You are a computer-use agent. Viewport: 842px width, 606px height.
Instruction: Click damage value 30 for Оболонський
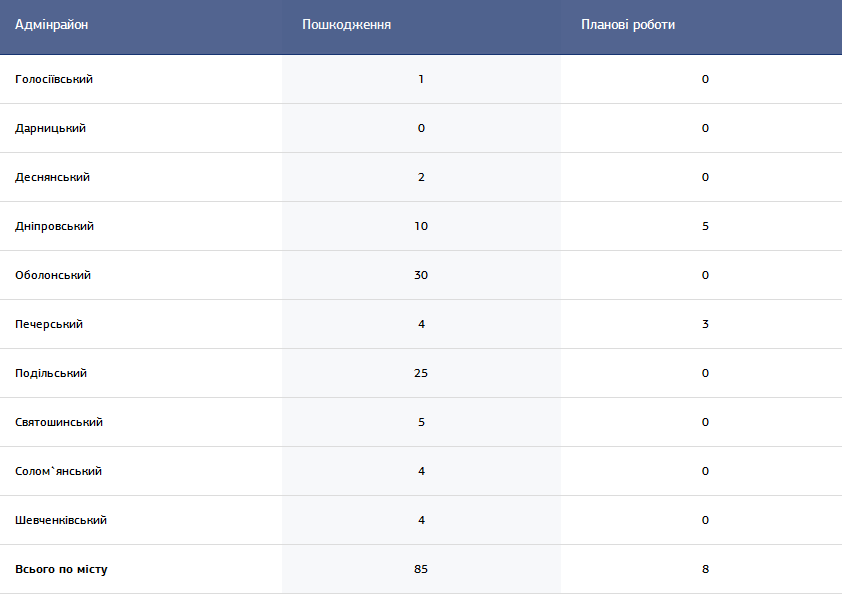point(421,275)
